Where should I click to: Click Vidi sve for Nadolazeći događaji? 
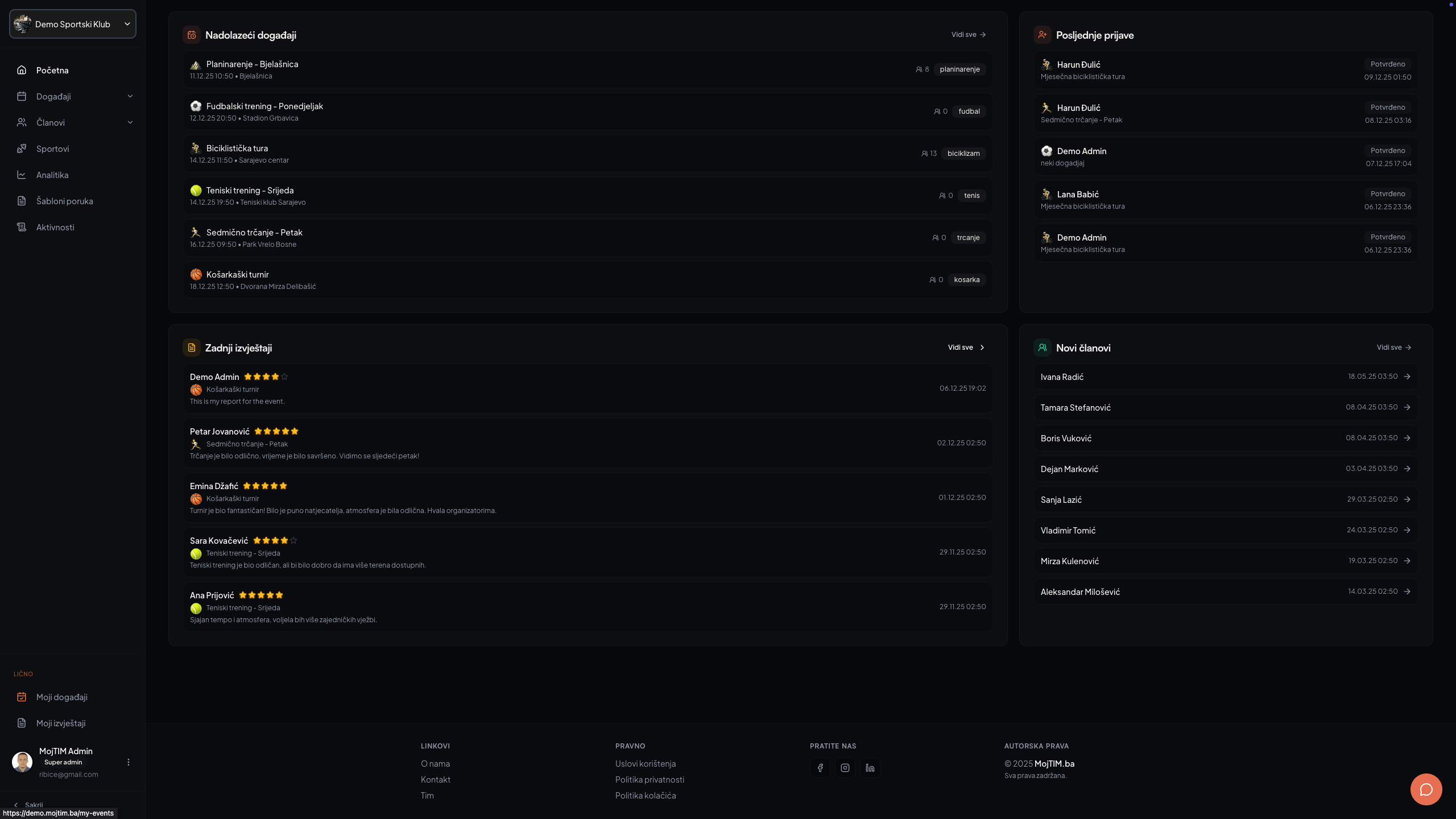click(x=967, y=34)
